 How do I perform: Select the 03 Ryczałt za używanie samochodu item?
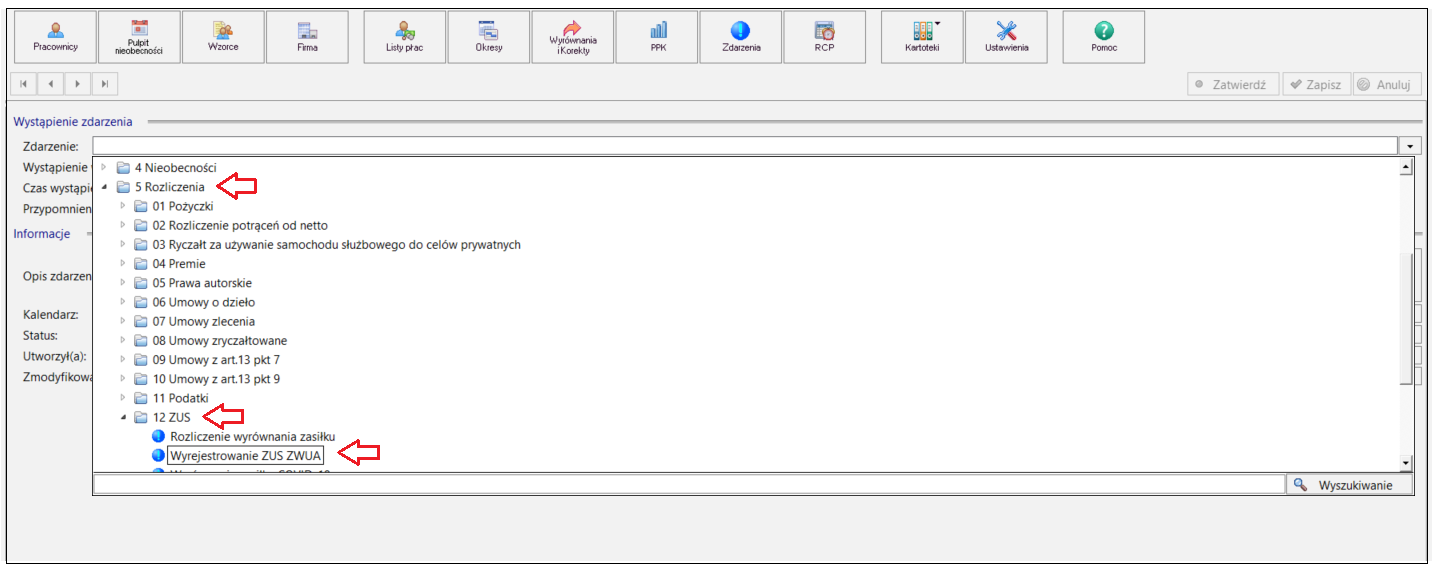click(337, 245)
